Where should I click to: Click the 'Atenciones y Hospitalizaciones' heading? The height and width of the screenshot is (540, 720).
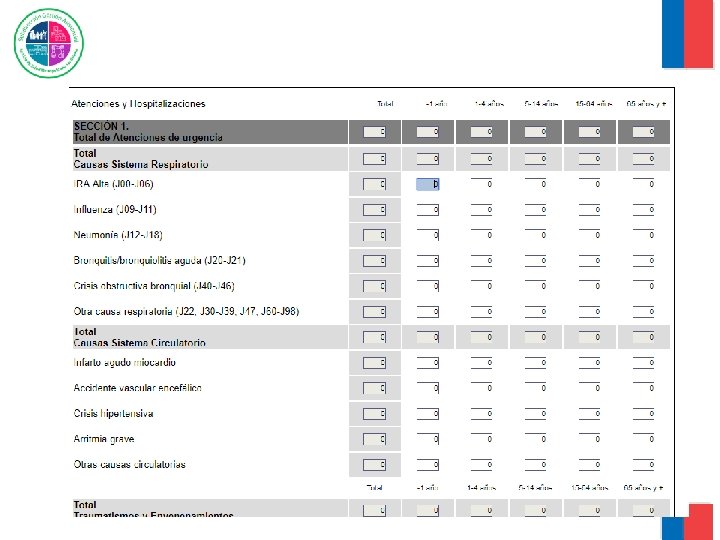[x=138, y=103]
